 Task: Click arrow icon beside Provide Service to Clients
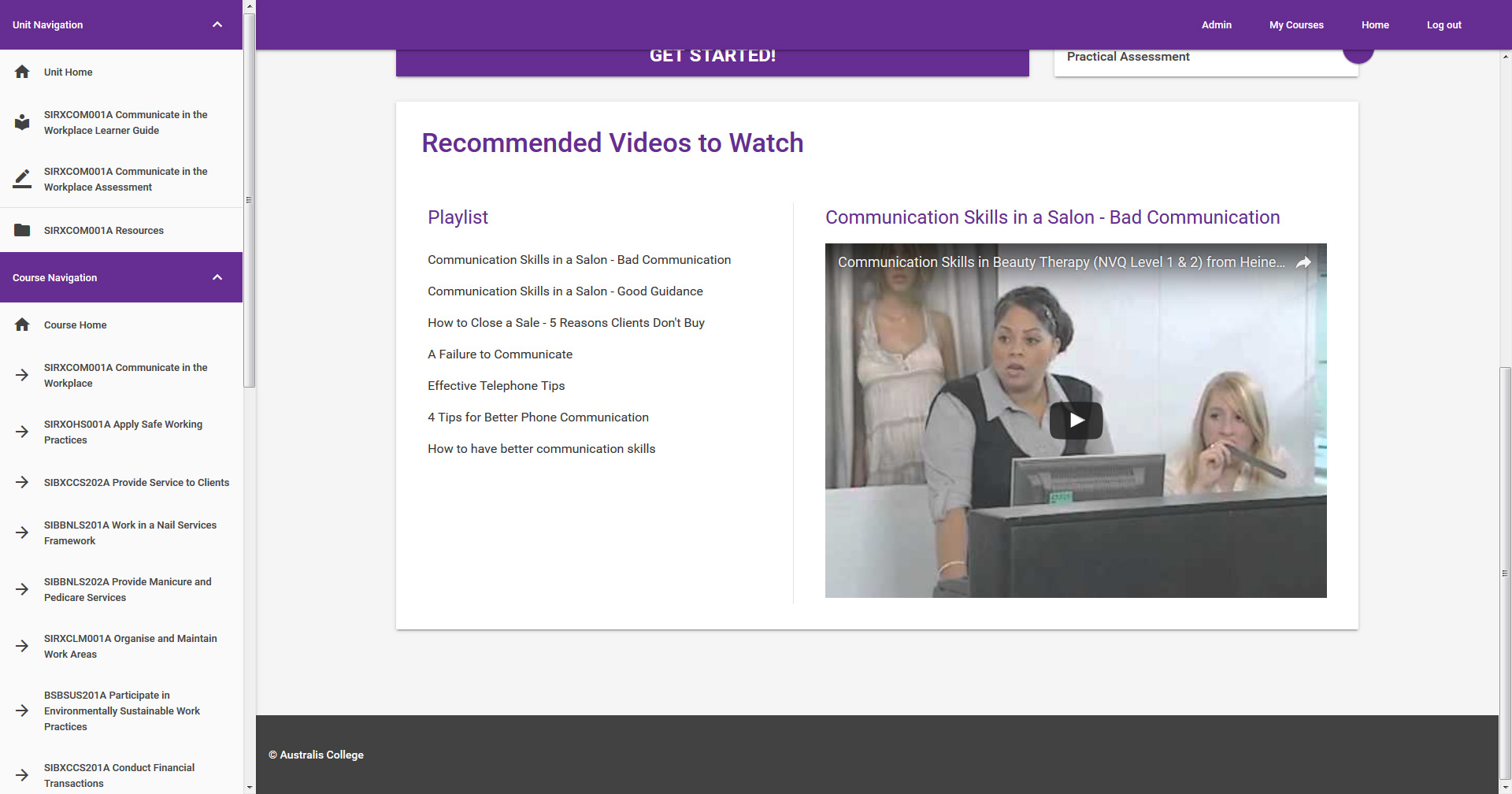[22, 482]
